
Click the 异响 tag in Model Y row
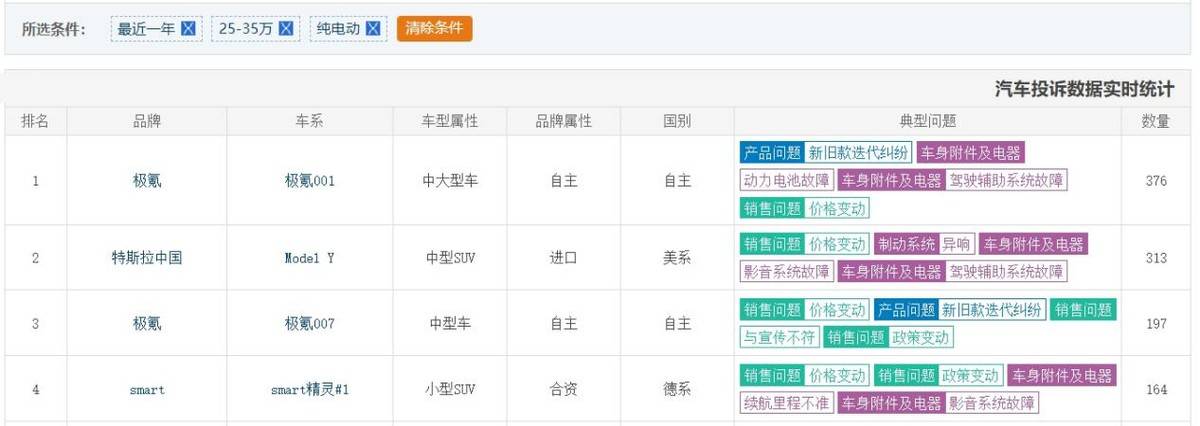956,244
